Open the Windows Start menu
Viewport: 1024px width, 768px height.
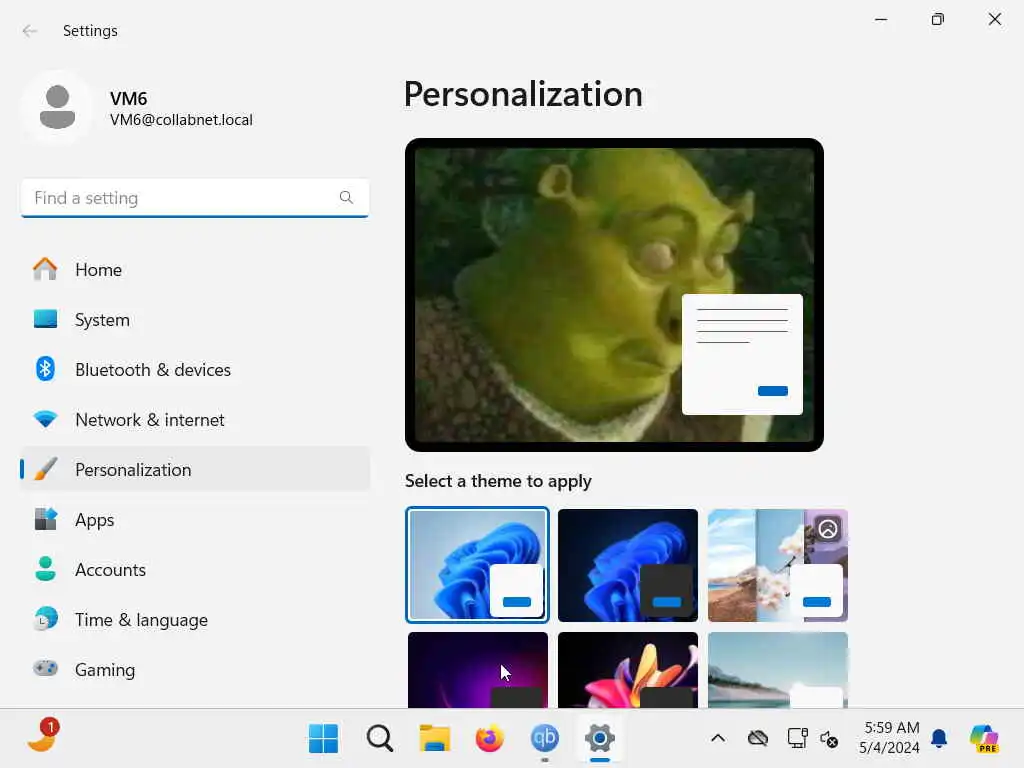click(x=323, y=739)
